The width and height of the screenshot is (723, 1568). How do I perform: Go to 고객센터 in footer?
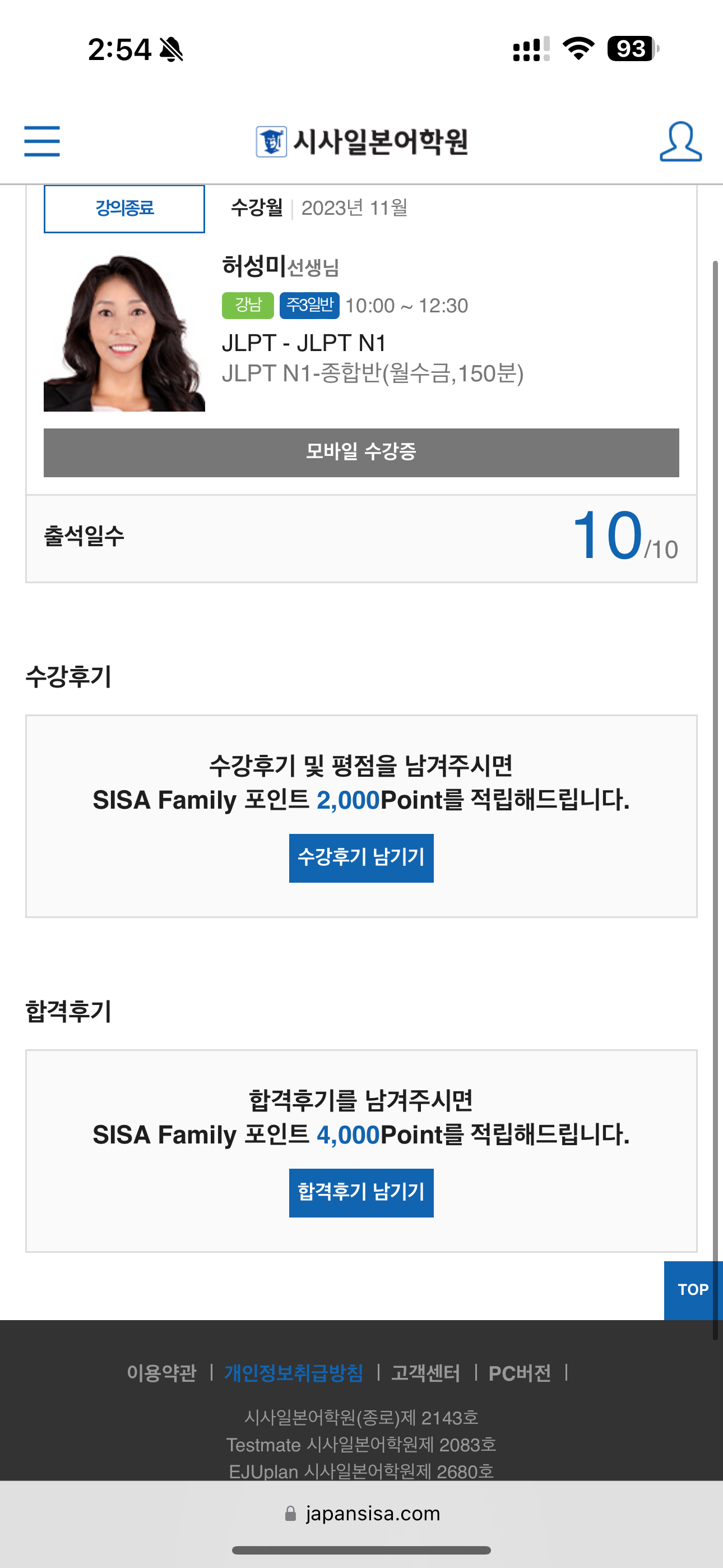(x=426, y=1373)
